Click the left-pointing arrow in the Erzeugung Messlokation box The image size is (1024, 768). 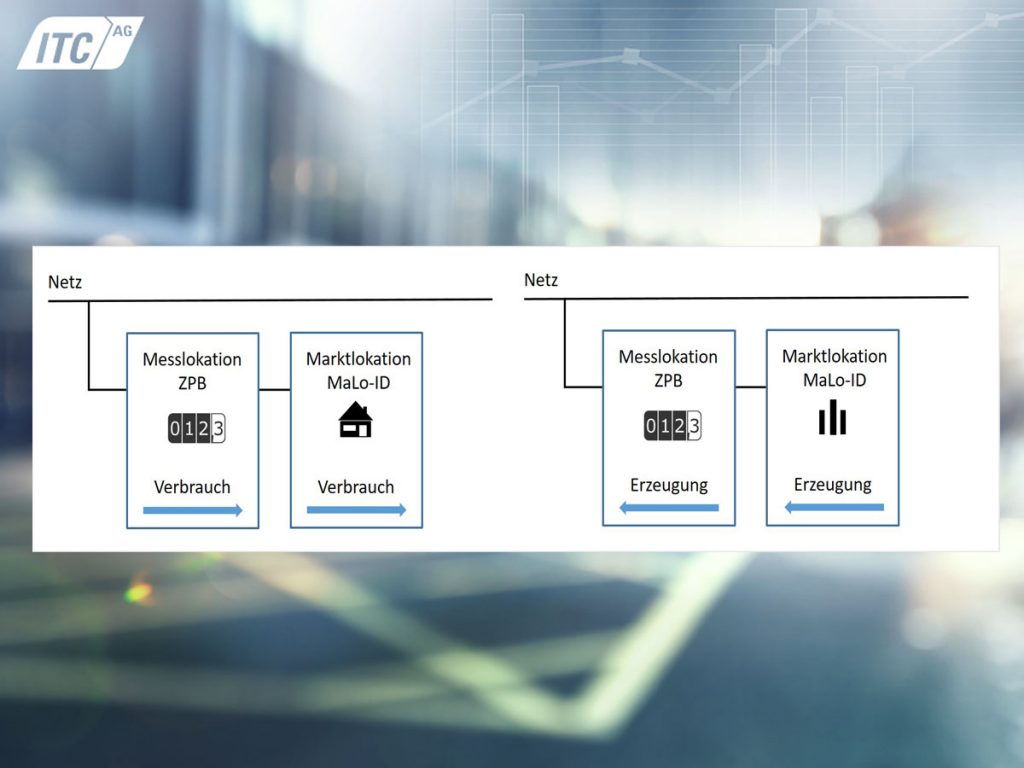(x=669, y=508)
